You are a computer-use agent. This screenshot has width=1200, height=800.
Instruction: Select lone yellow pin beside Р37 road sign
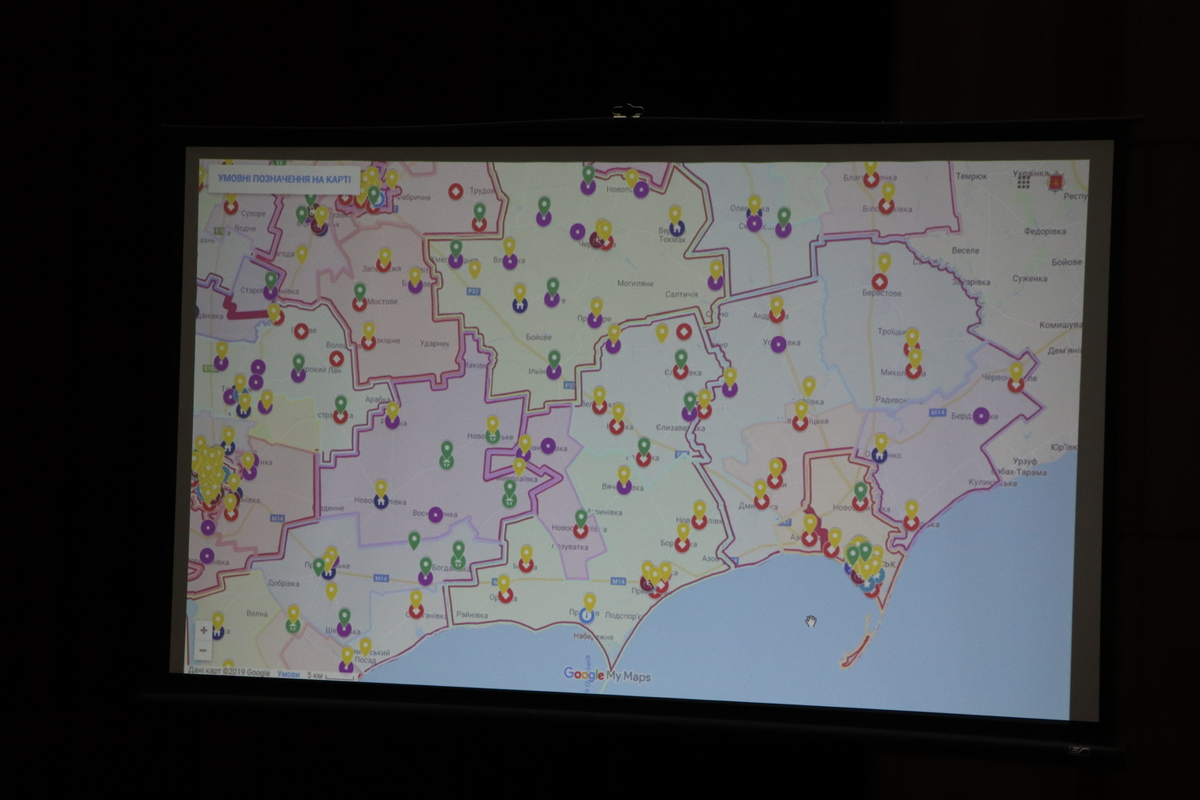[475, 269]
